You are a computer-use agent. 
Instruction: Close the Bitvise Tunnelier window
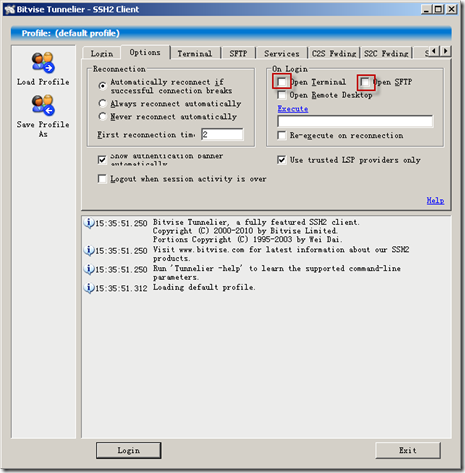pyautogui.click(x=452, y=9)
